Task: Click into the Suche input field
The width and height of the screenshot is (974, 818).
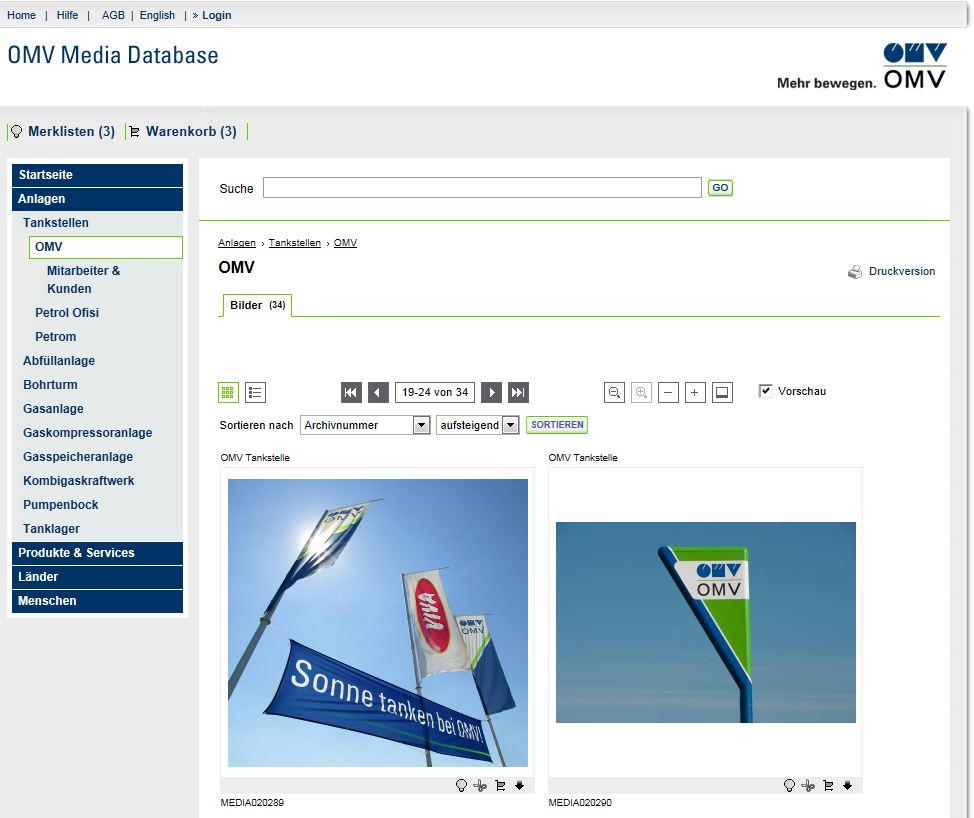Action: [x=482, y=188]
